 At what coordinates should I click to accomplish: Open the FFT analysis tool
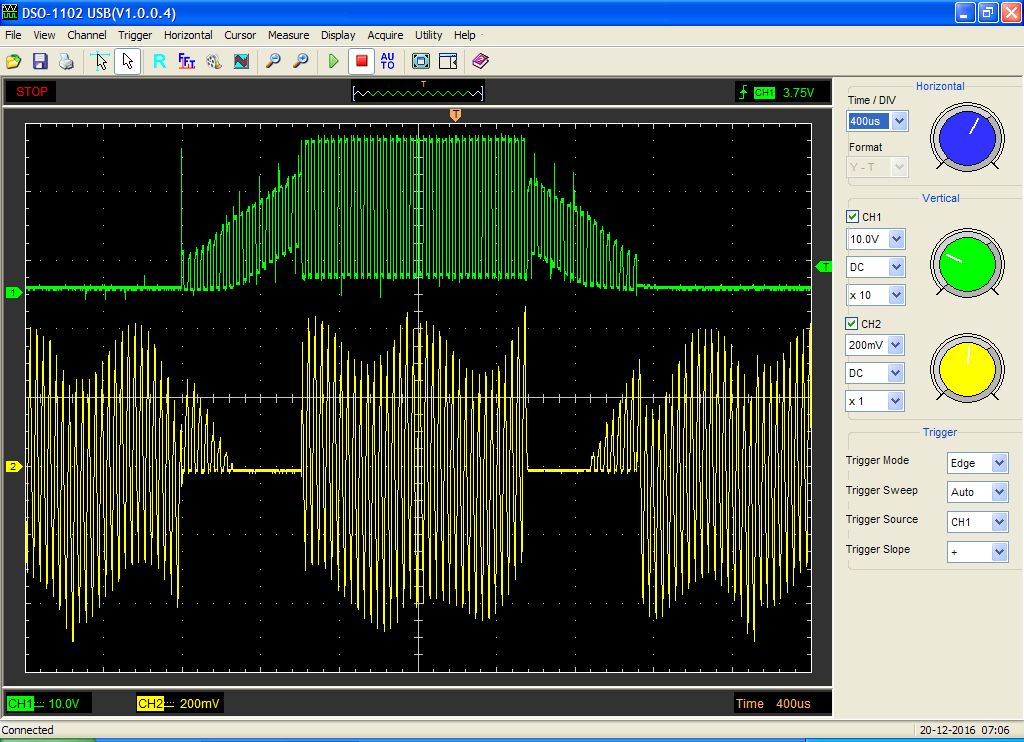(186, 61)
